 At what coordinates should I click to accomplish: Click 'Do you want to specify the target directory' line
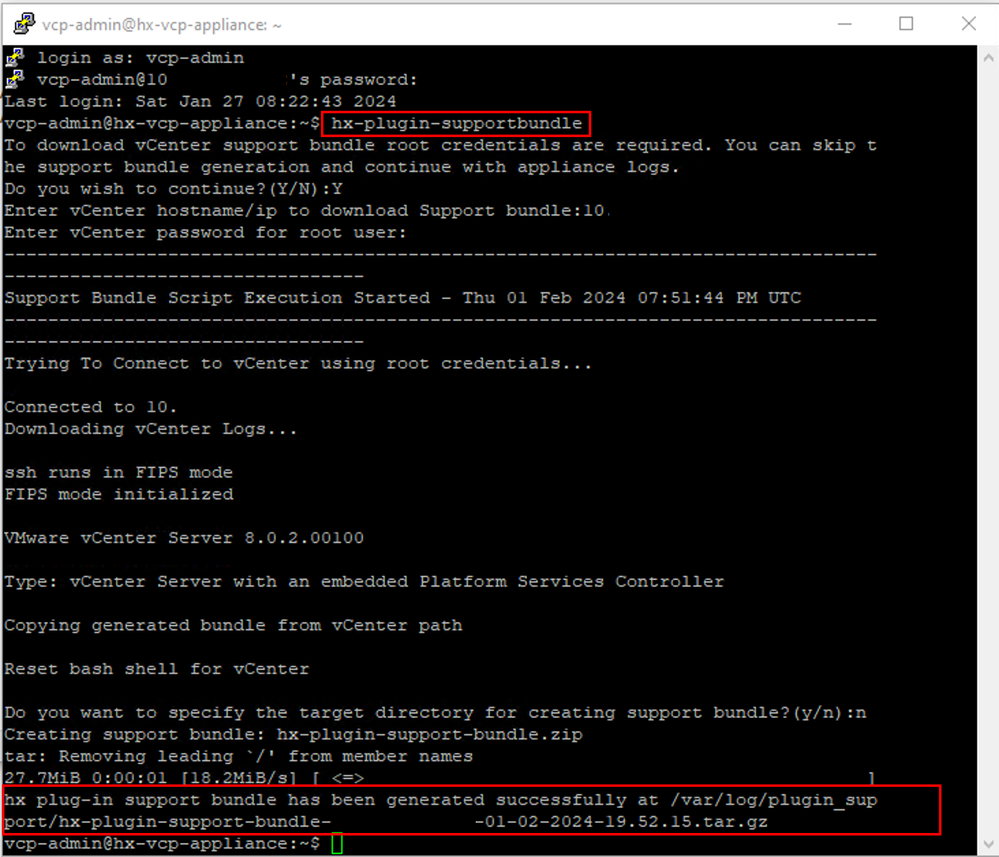(435, 712)
